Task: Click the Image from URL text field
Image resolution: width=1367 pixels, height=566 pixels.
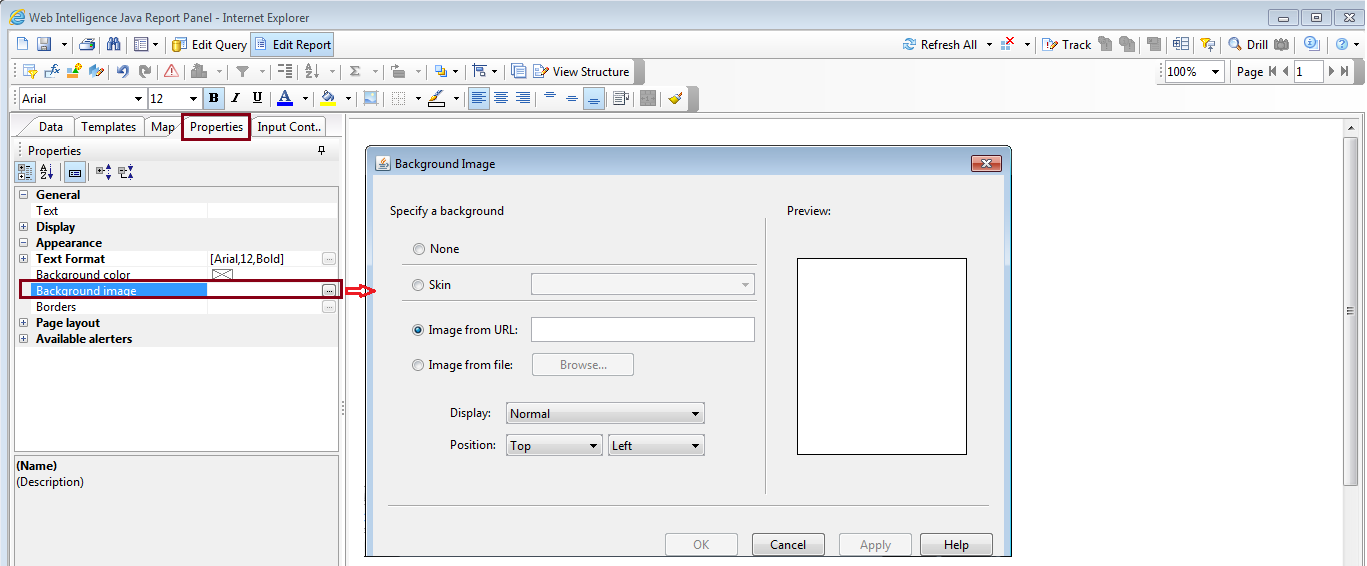Action: [x=642, y=330]
